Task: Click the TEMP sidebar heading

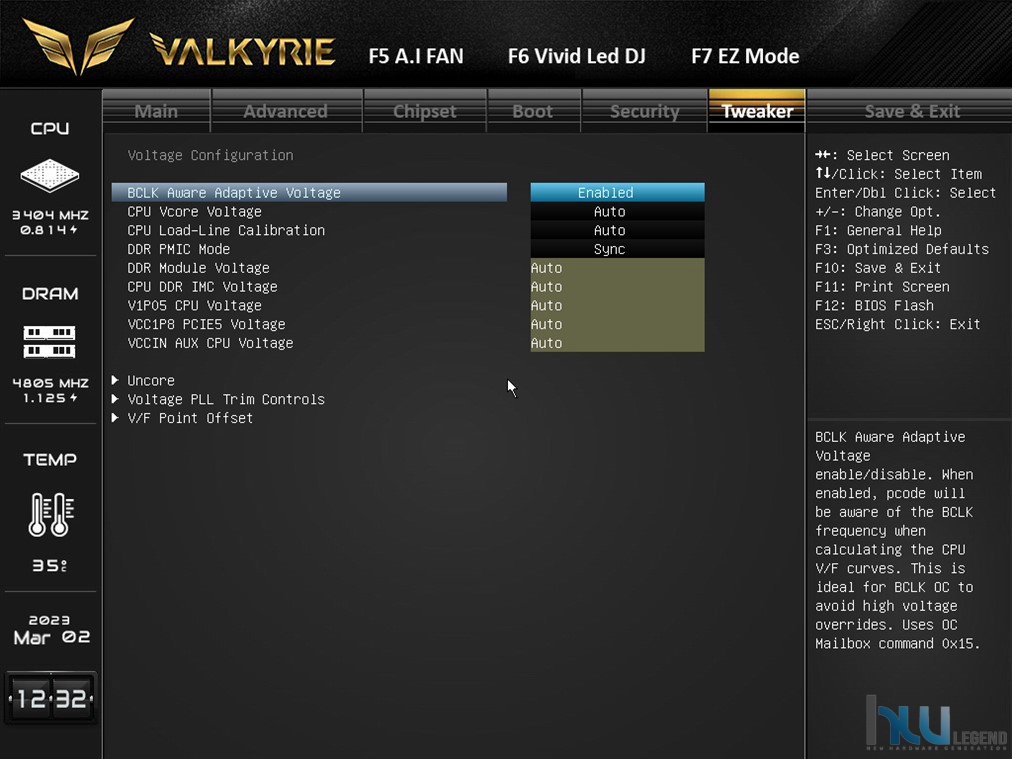Action: click(x=50, y=460)
